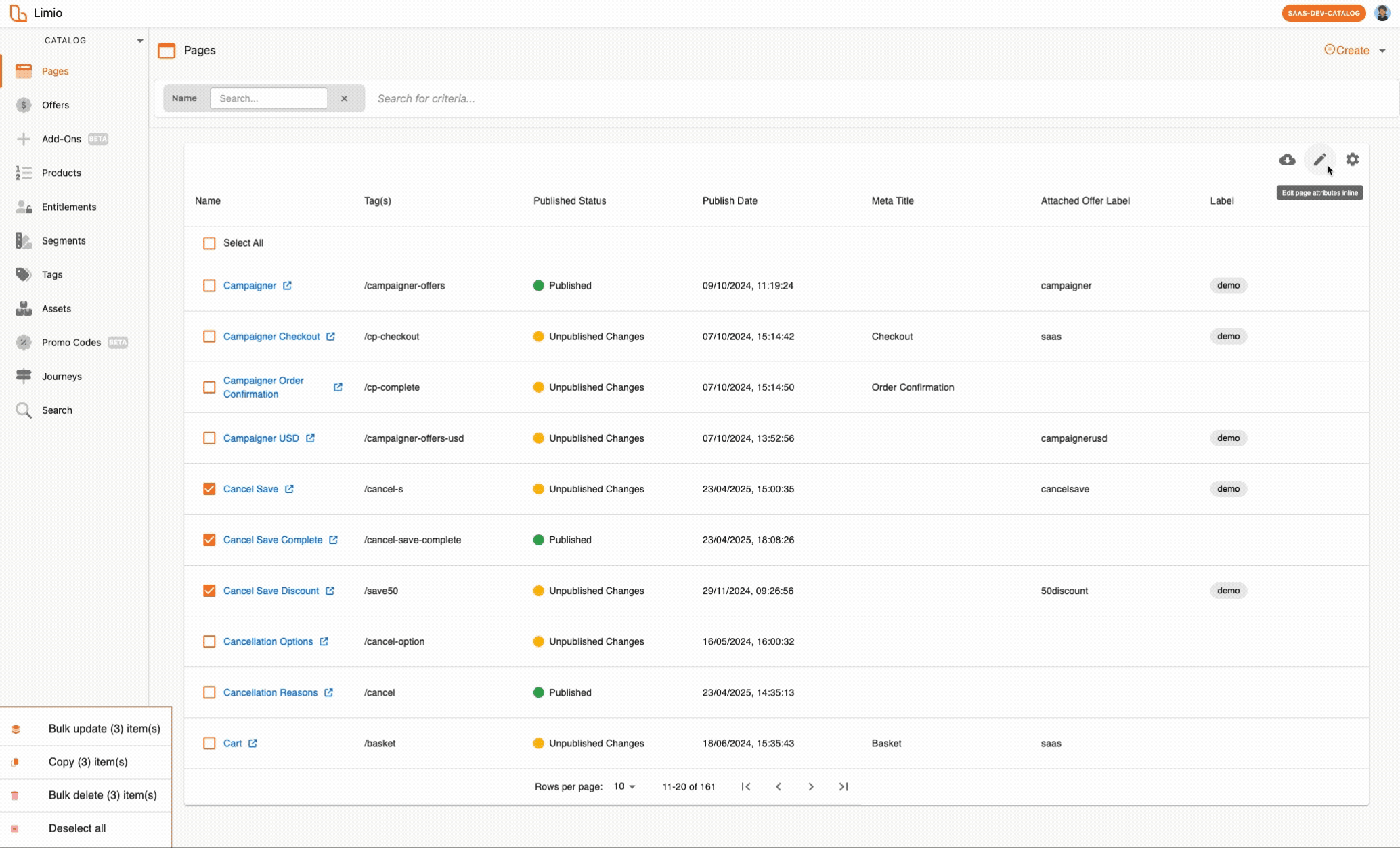Click the Pages header icon
Viewport: 1400px width, 848px height.
[x=167, y=51]
